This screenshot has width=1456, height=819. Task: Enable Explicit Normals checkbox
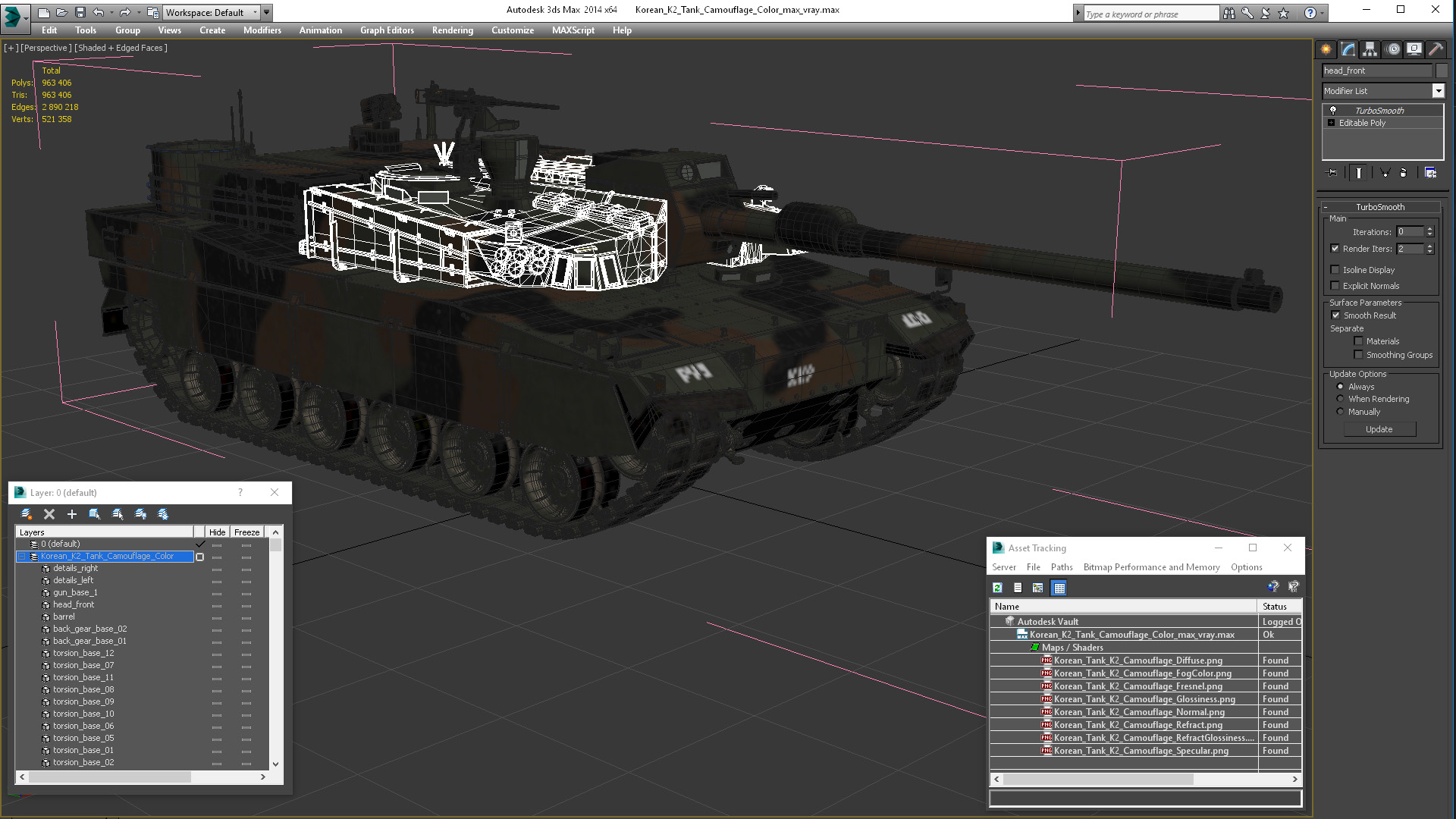click(1335, 286)
